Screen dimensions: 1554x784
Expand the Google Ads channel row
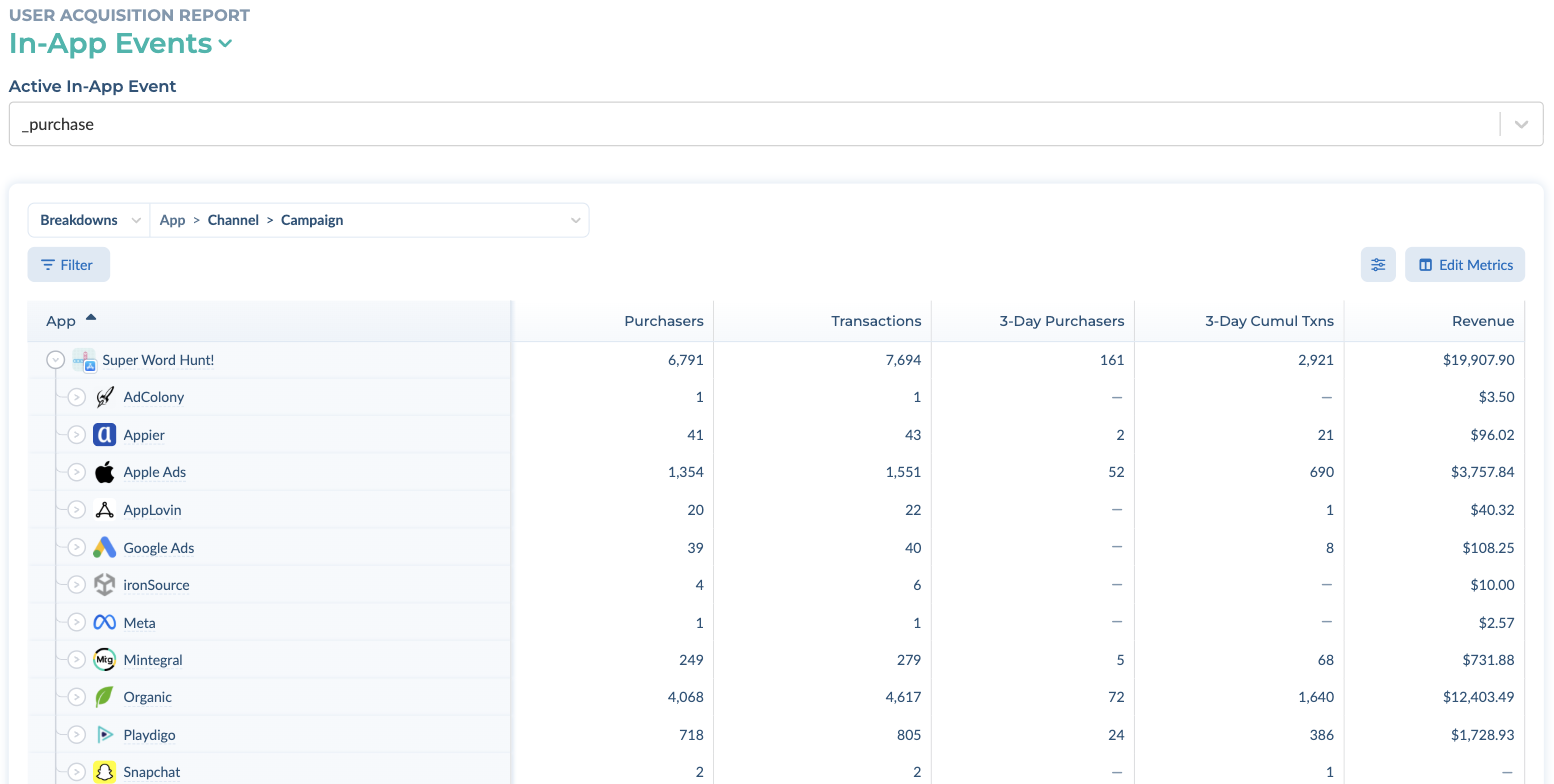tap(77, 548)
